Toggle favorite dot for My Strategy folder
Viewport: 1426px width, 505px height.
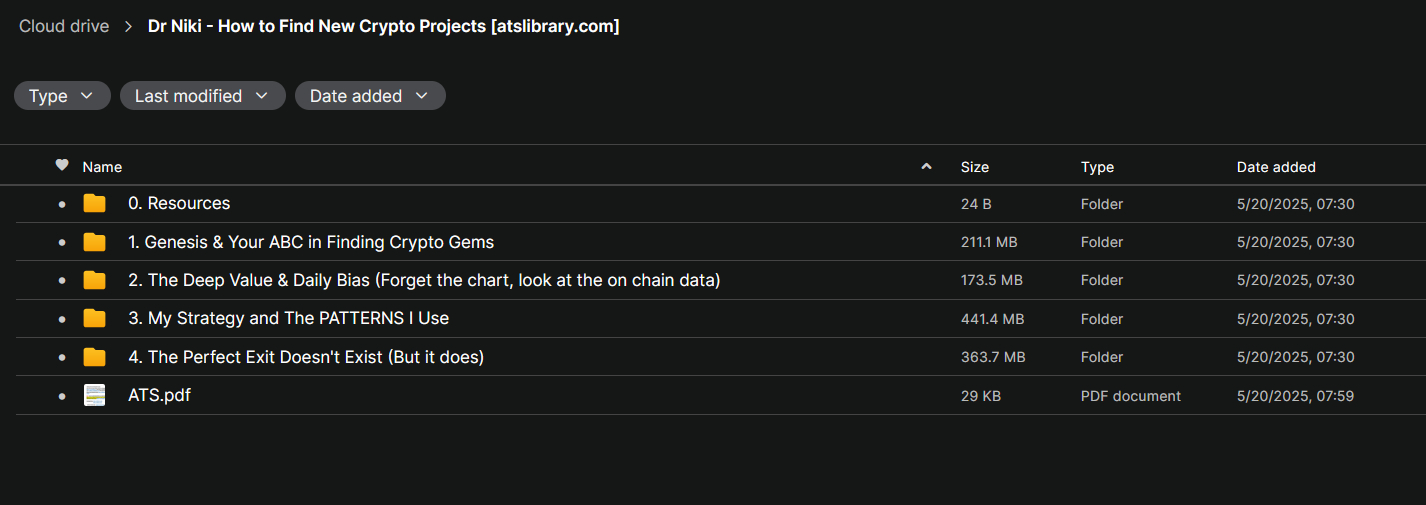coord(62,319)
